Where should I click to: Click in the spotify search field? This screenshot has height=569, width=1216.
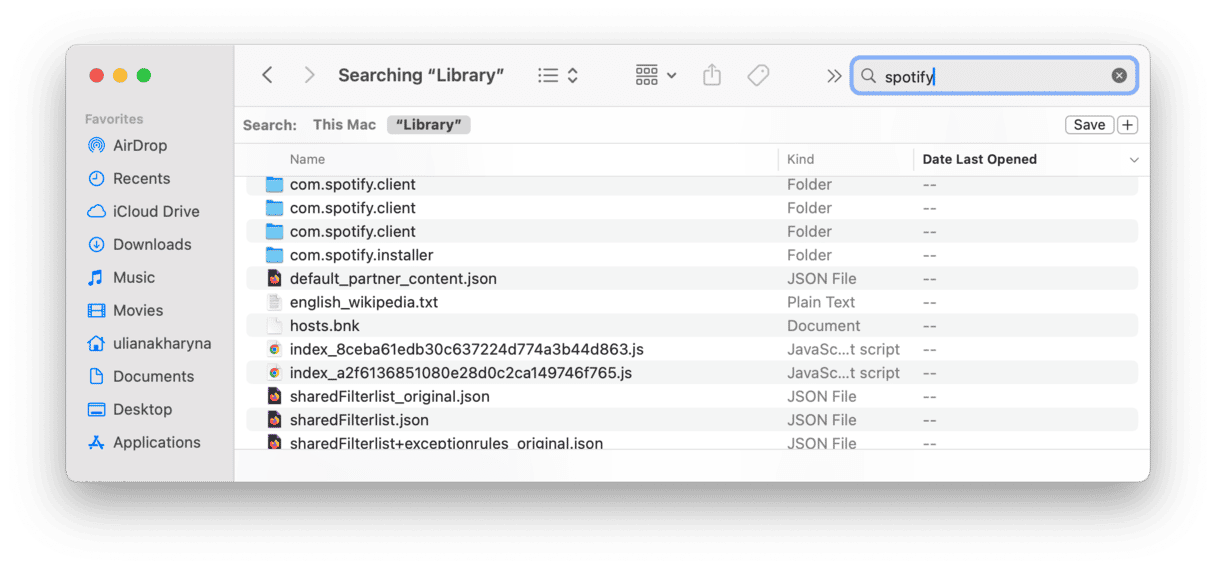tap(990, 76)
